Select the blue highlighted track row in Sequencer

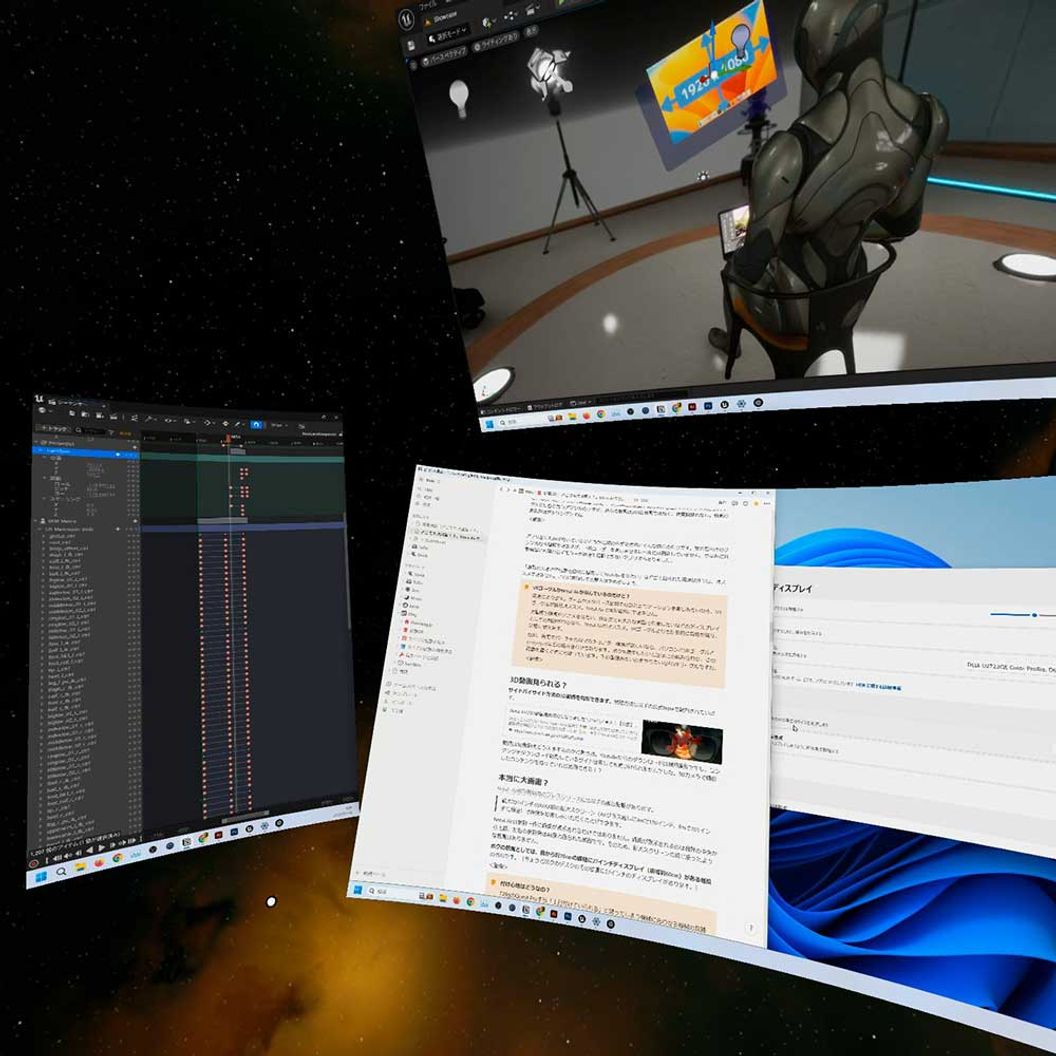86,451
